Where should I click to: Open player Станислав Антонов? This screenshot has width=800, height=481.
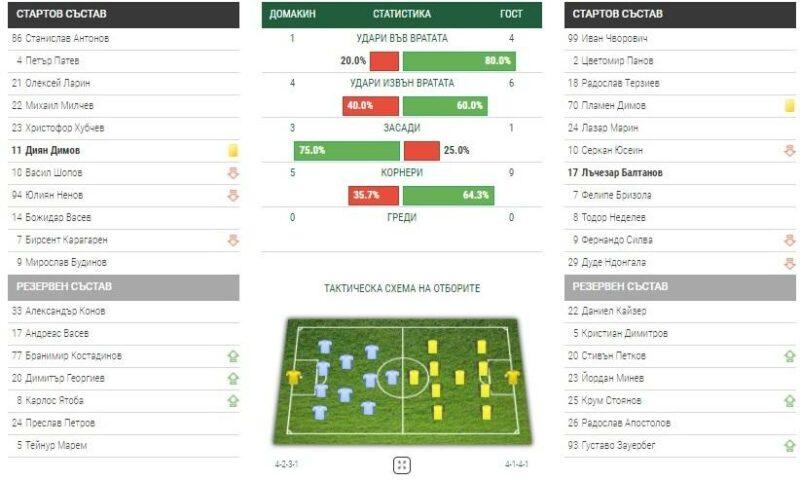[60, 38]
